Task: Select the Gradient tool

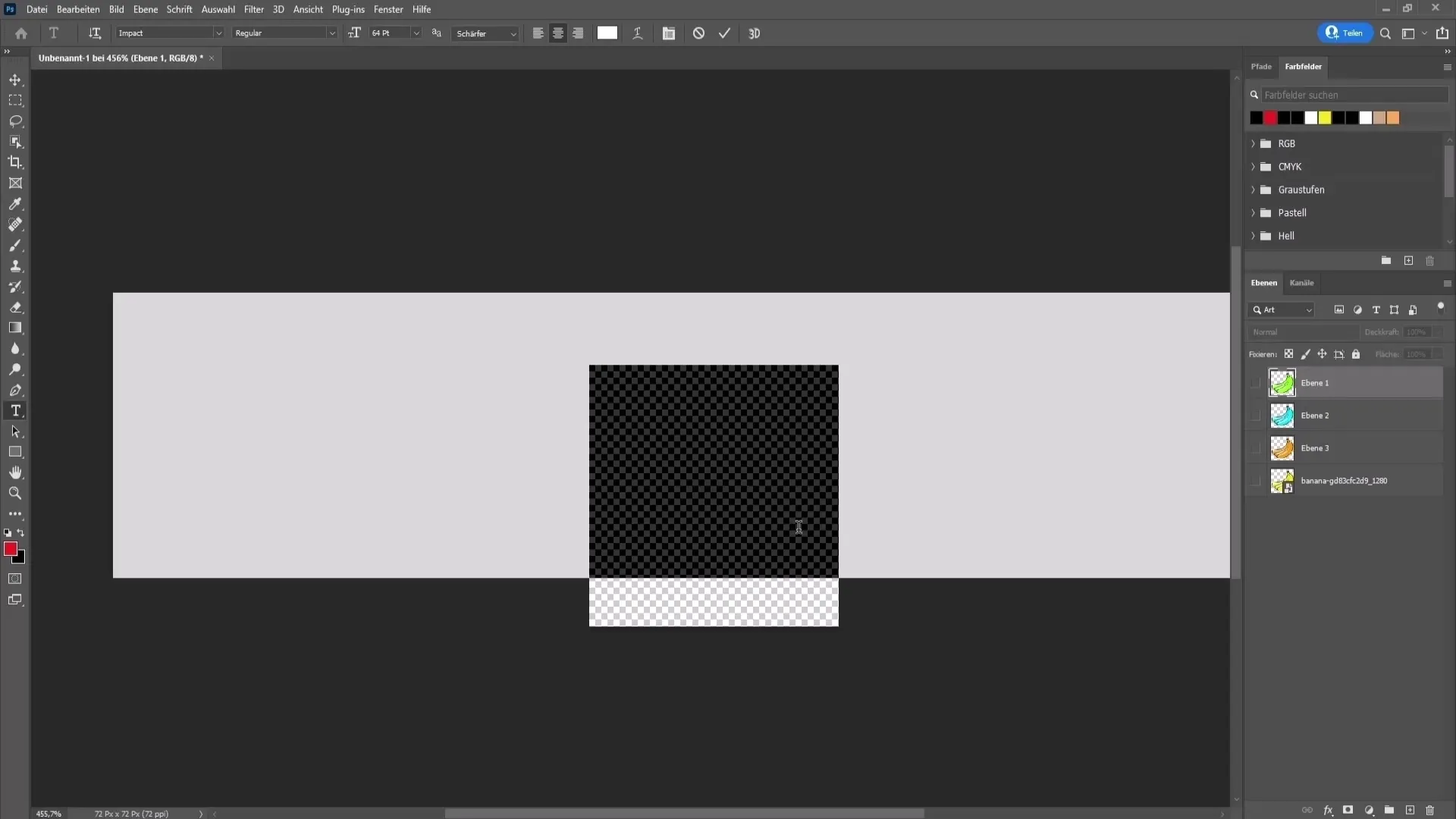Action: click(x=15, y=328)
